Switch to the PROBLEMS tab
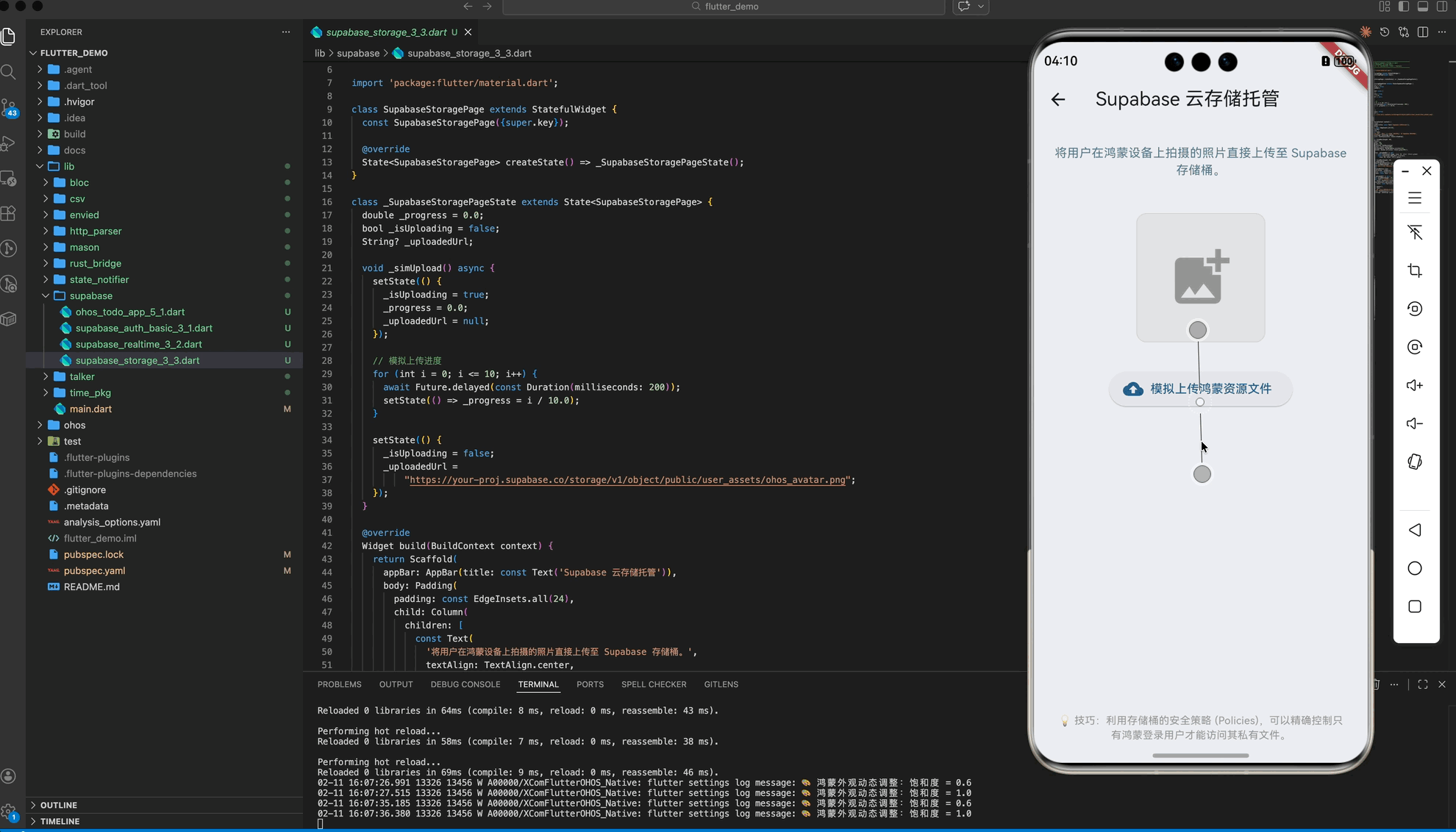 tap(339, 684)
